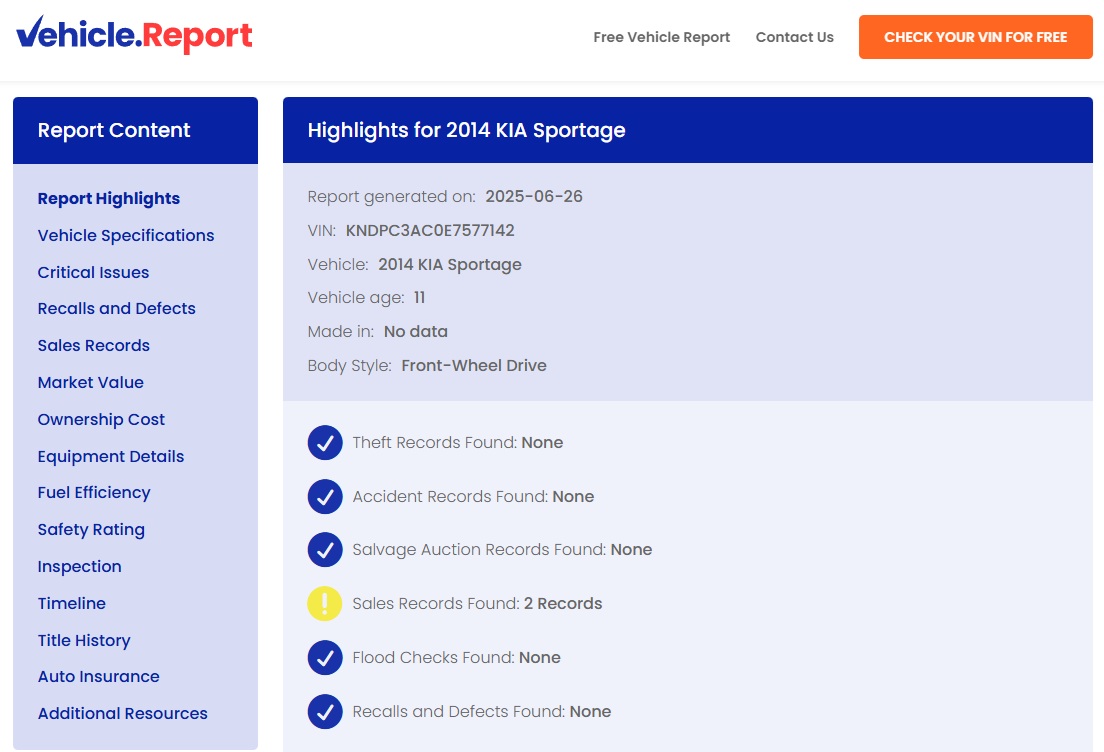Click the Flood Checks Found None text

456,658
